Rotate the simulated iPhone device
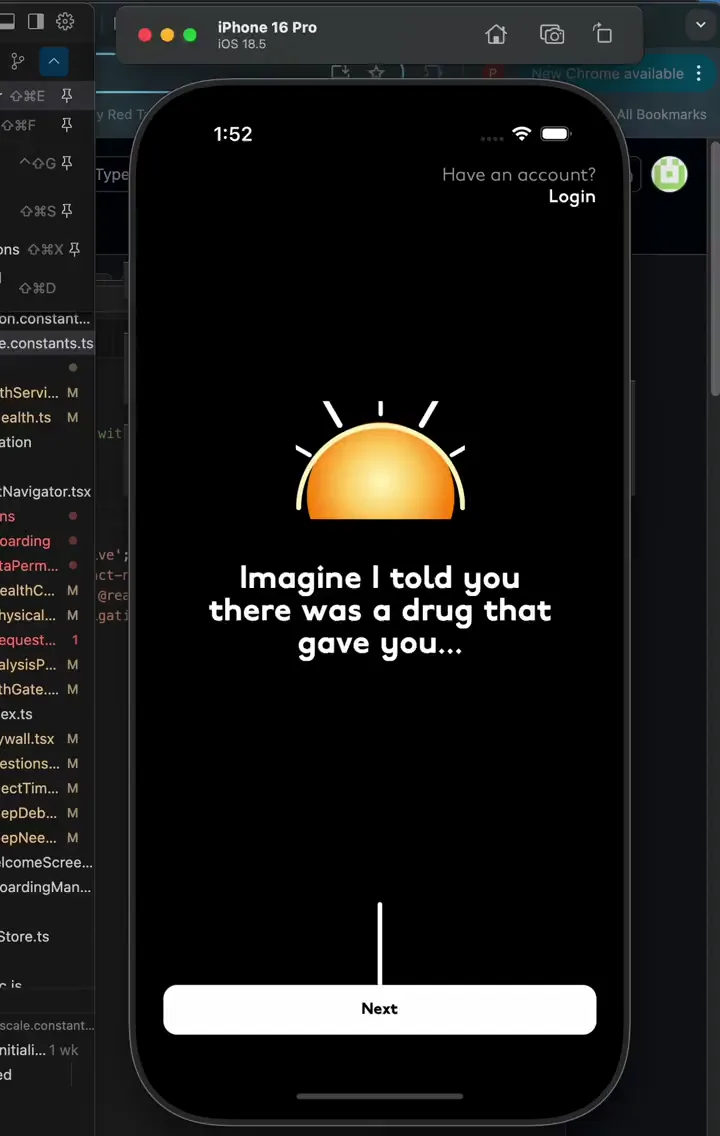720x1136 pixels. point(603,35)
